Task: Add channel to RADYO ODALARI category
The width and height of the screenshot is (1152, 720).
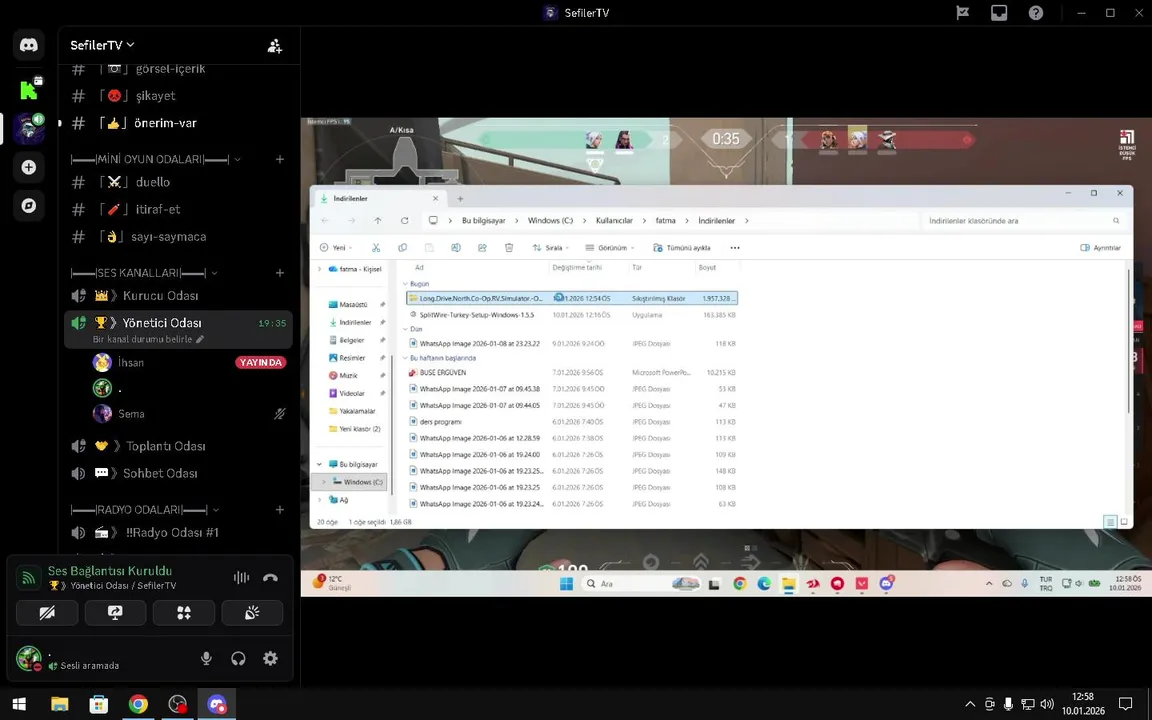Action: tap(280, 510)
